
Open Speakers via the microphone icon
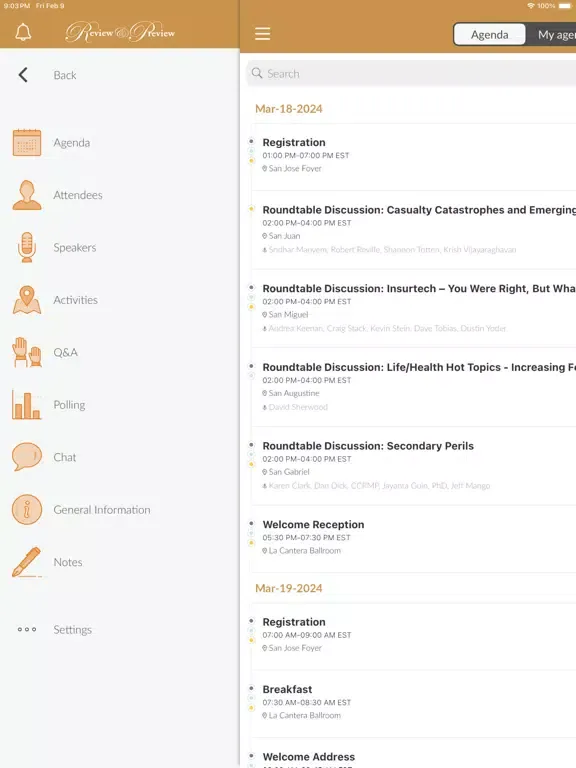coord(27,247)
